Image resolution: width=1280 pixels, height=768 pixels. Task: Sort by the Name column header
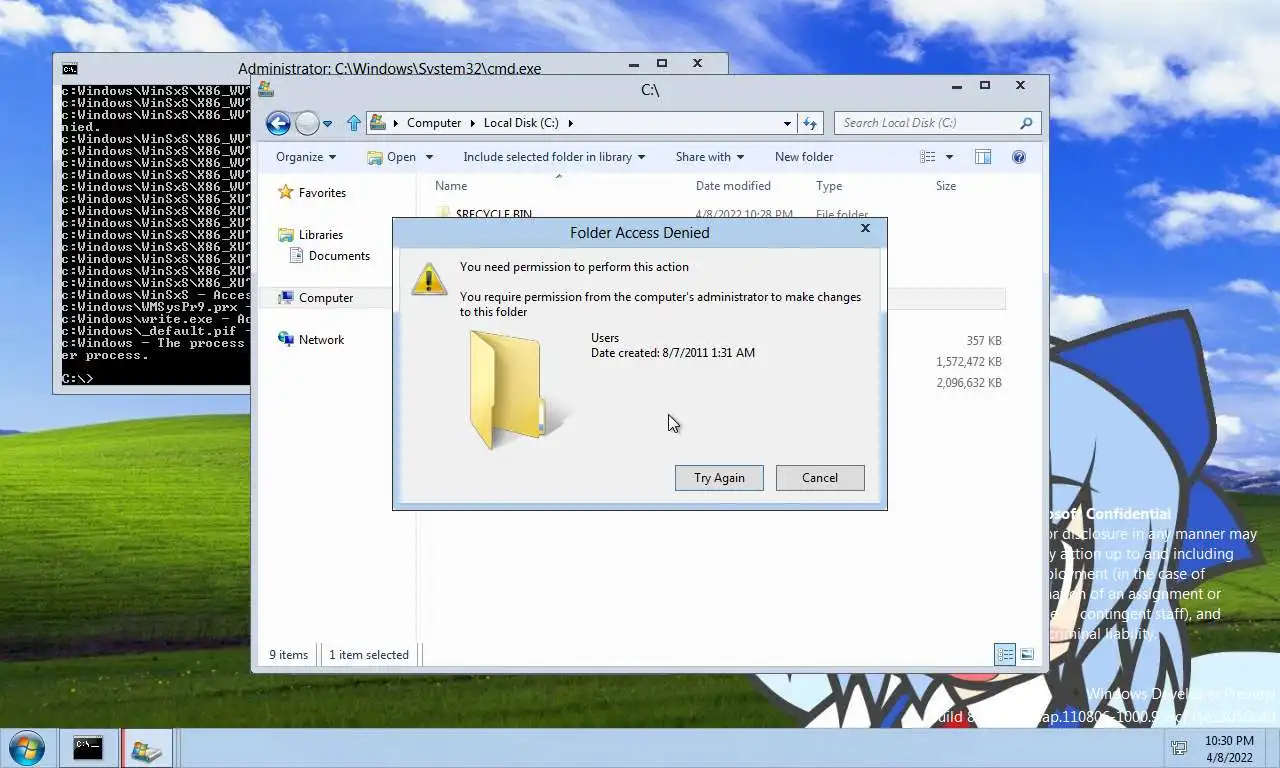pyautogui.click(x=451, y=186)
